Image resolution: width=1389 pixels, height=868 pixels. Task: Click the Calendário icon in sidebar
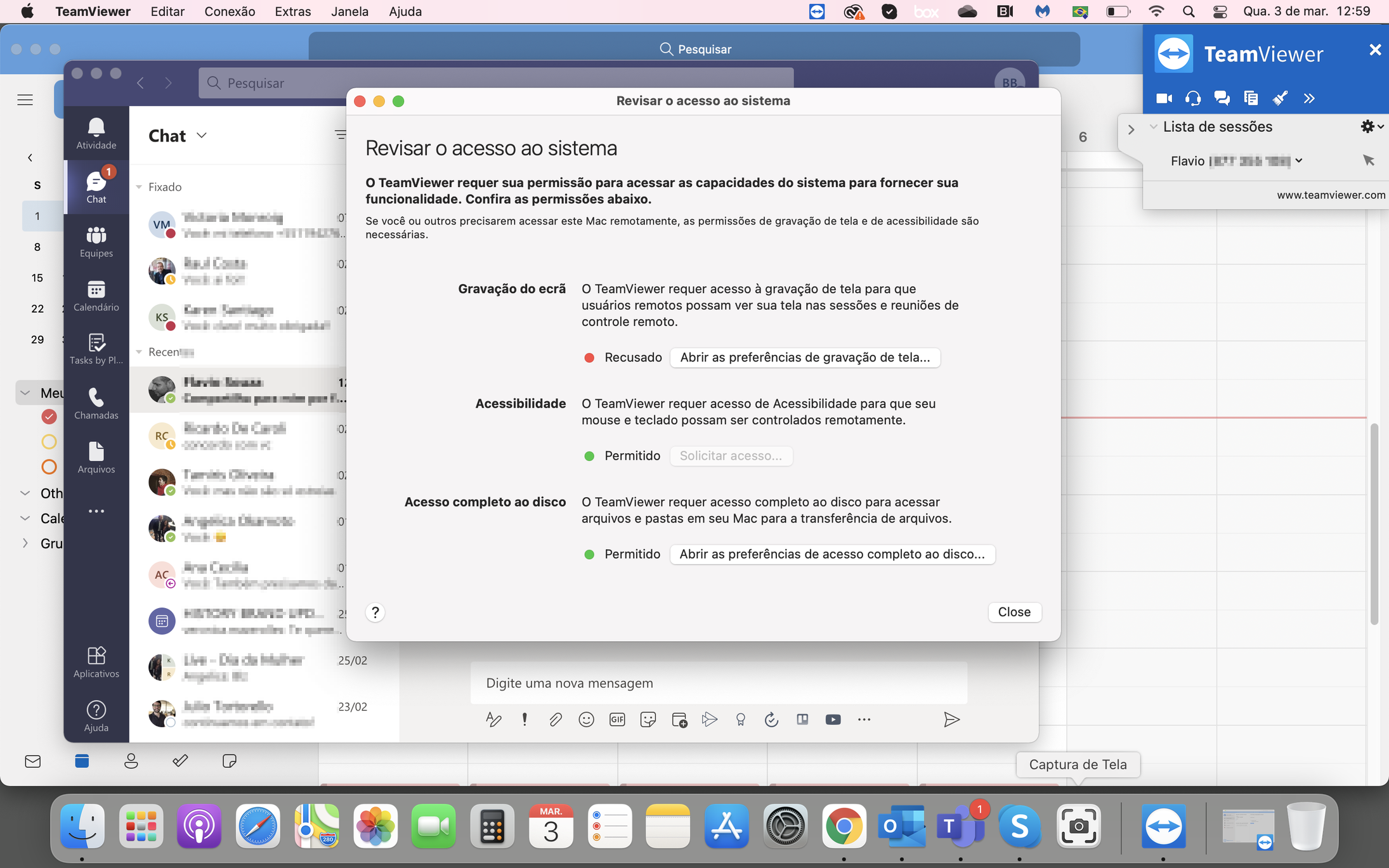click(94, 290)
